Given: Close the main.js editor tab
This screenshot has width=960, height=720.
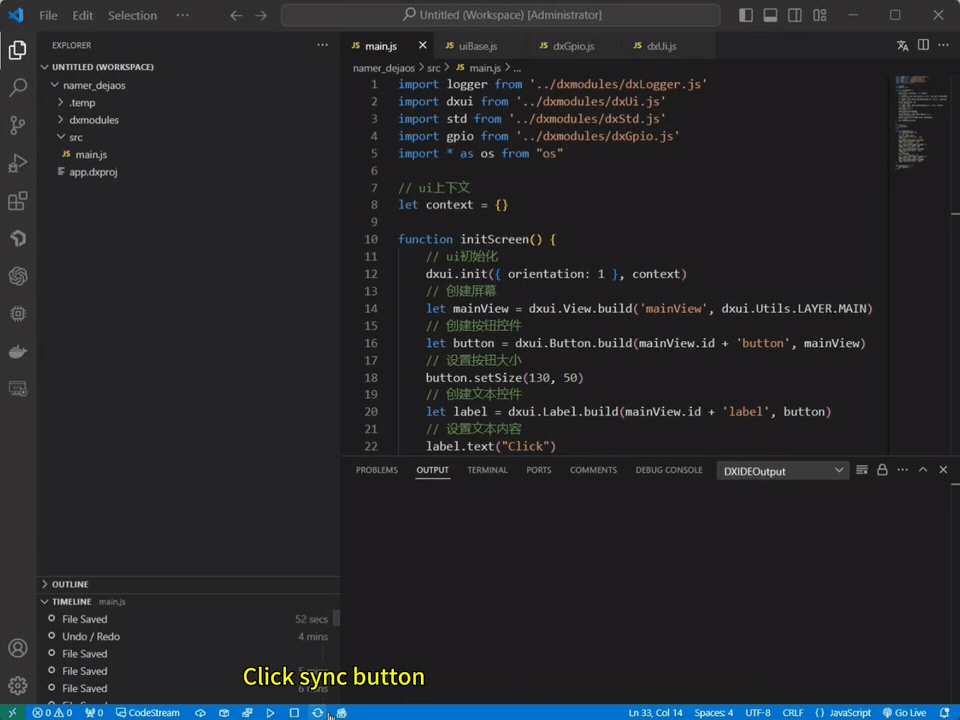Looking at the screenshot, I should [x=422, y=45].
